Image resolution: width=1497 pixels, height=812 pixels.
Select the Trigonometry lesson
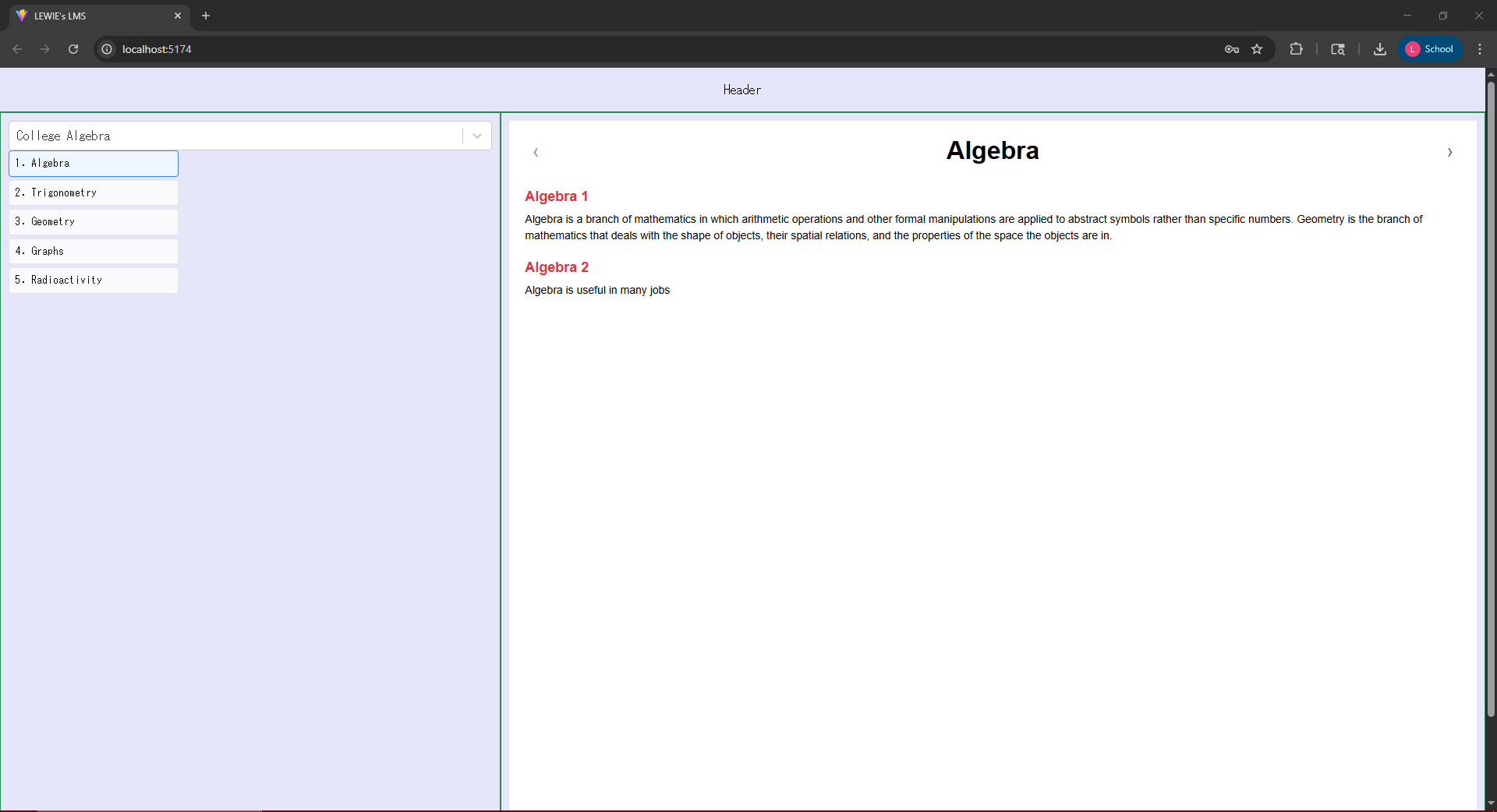[93, 192]
